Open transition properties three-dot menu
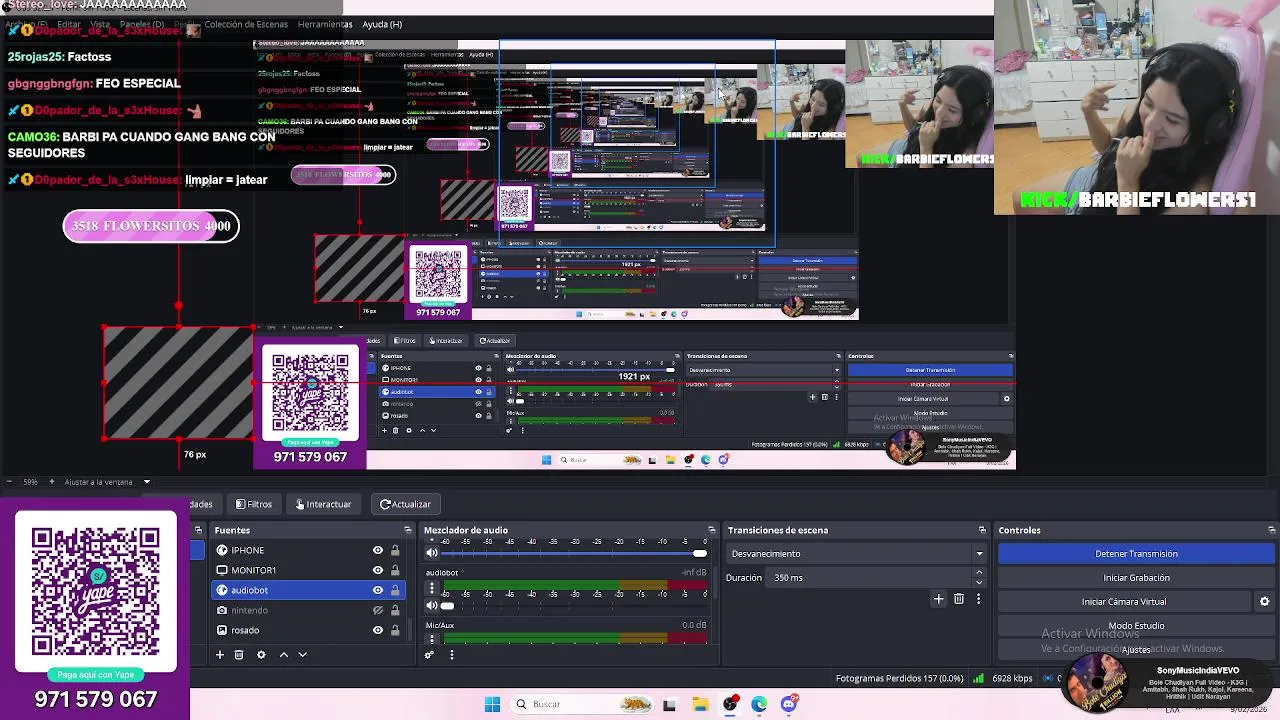The height and width of the screenshot is (720, 1280). (978, 599)
